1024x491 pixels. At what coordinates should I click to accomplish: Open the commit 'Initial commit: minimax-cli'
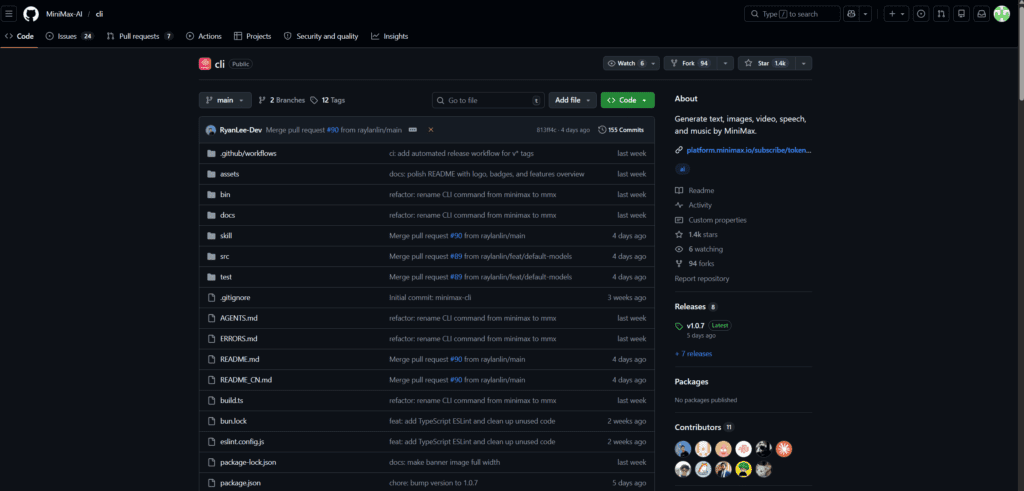click(432, 298)
